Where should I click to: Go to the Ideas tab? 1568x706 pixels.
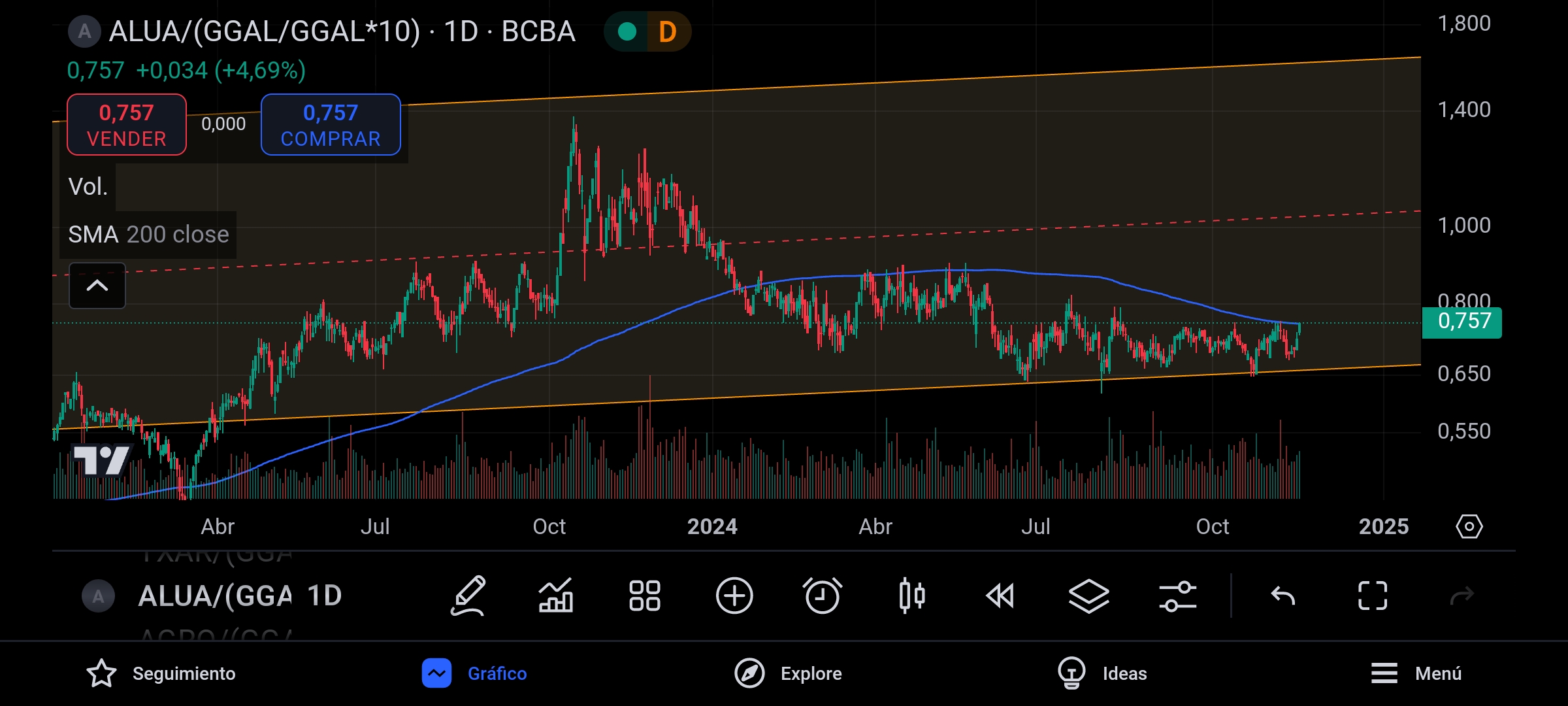1102,673
